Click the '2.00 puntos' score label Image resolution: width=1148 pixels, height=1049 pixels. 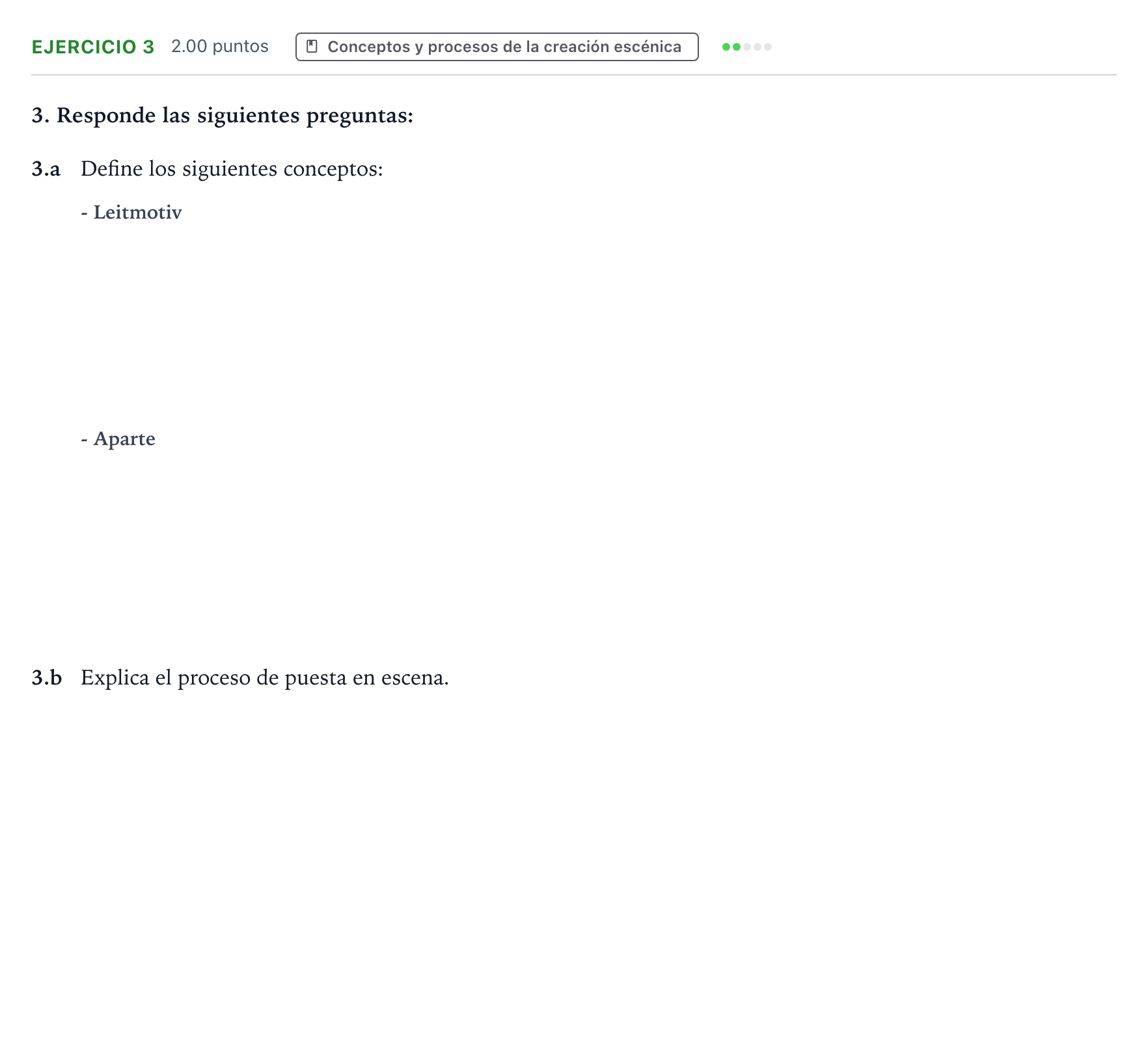[x=220, y=47]
